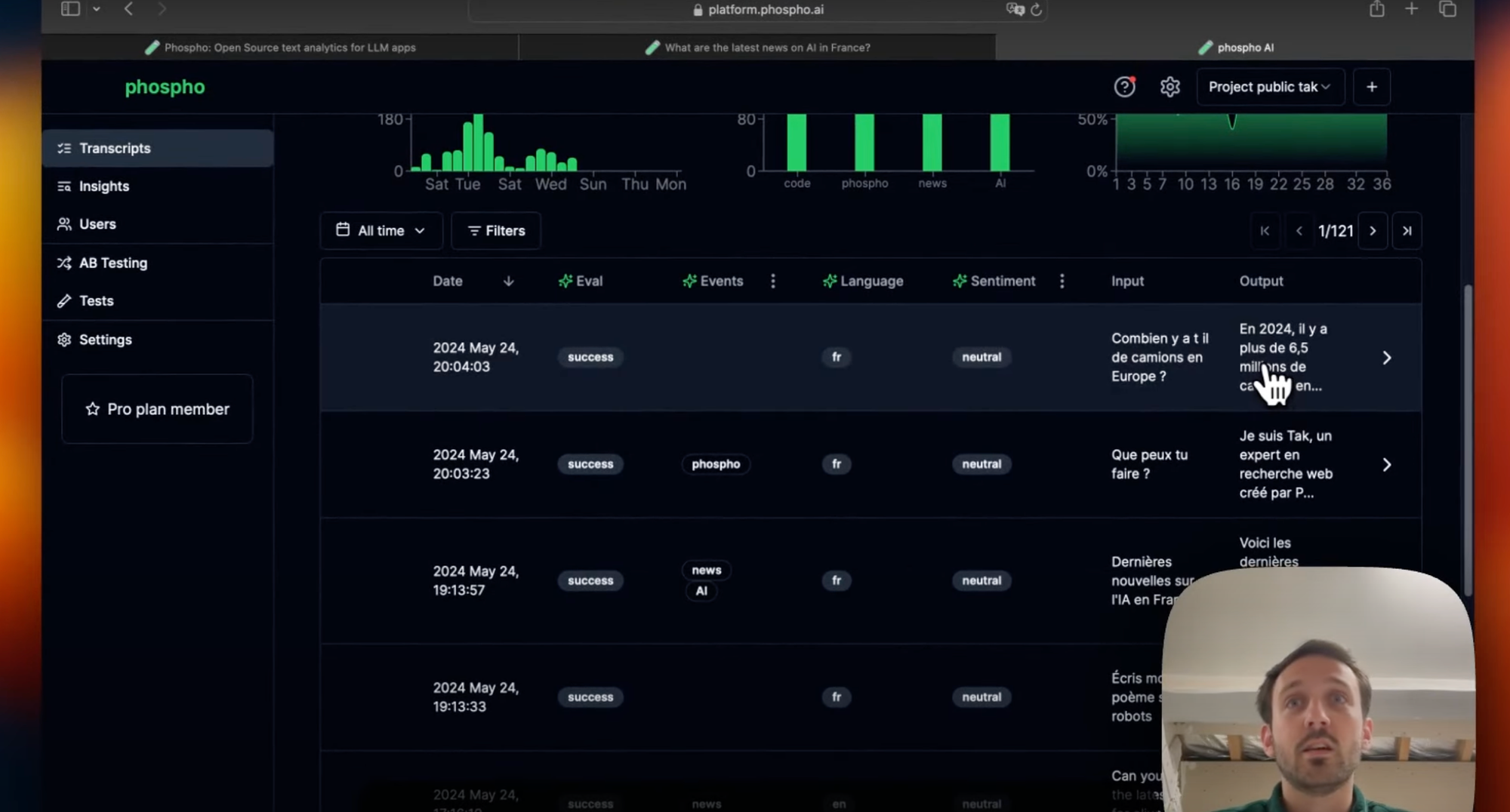Open the All time date range picker
Image resolution: width=1510 pixels, height=812 pixels.
(x=381, y=230)
